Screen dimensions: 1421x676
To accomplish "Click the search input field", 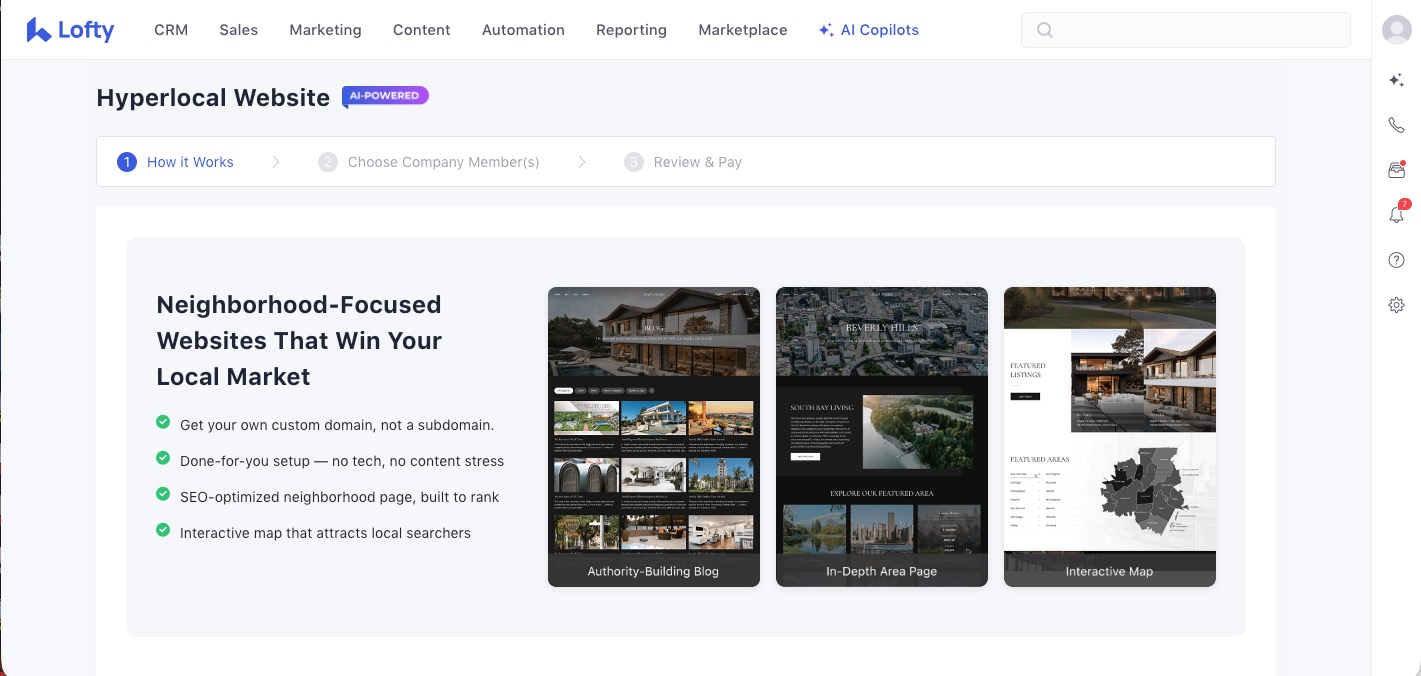I will tap(1200, 30).
